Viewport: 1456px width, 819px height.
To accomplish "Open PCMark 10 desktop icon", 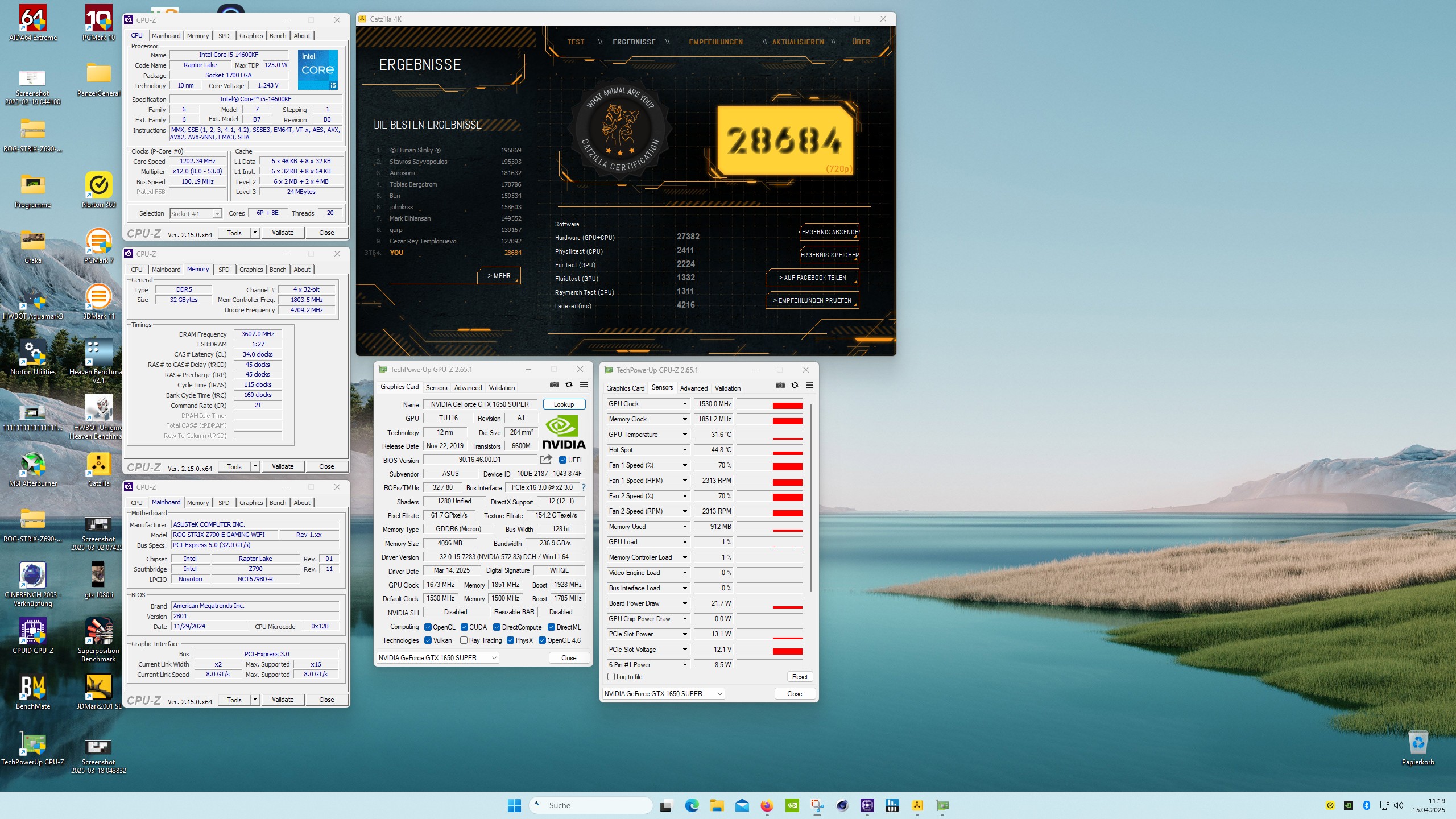I will pos(98,23).
